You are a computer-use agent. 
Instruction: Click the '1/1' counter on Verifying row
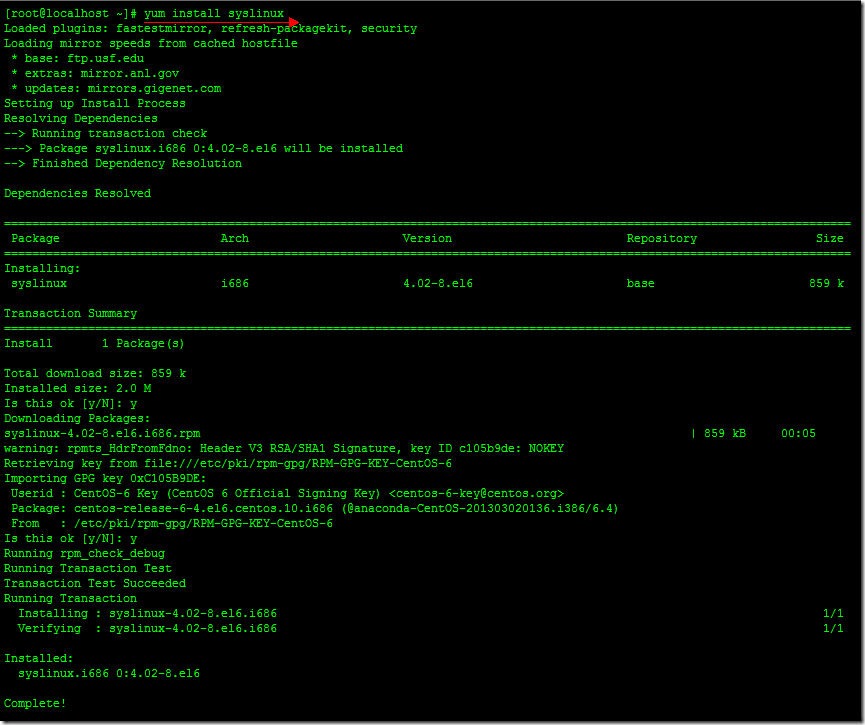pyautogui.click(x=833, y=628)
